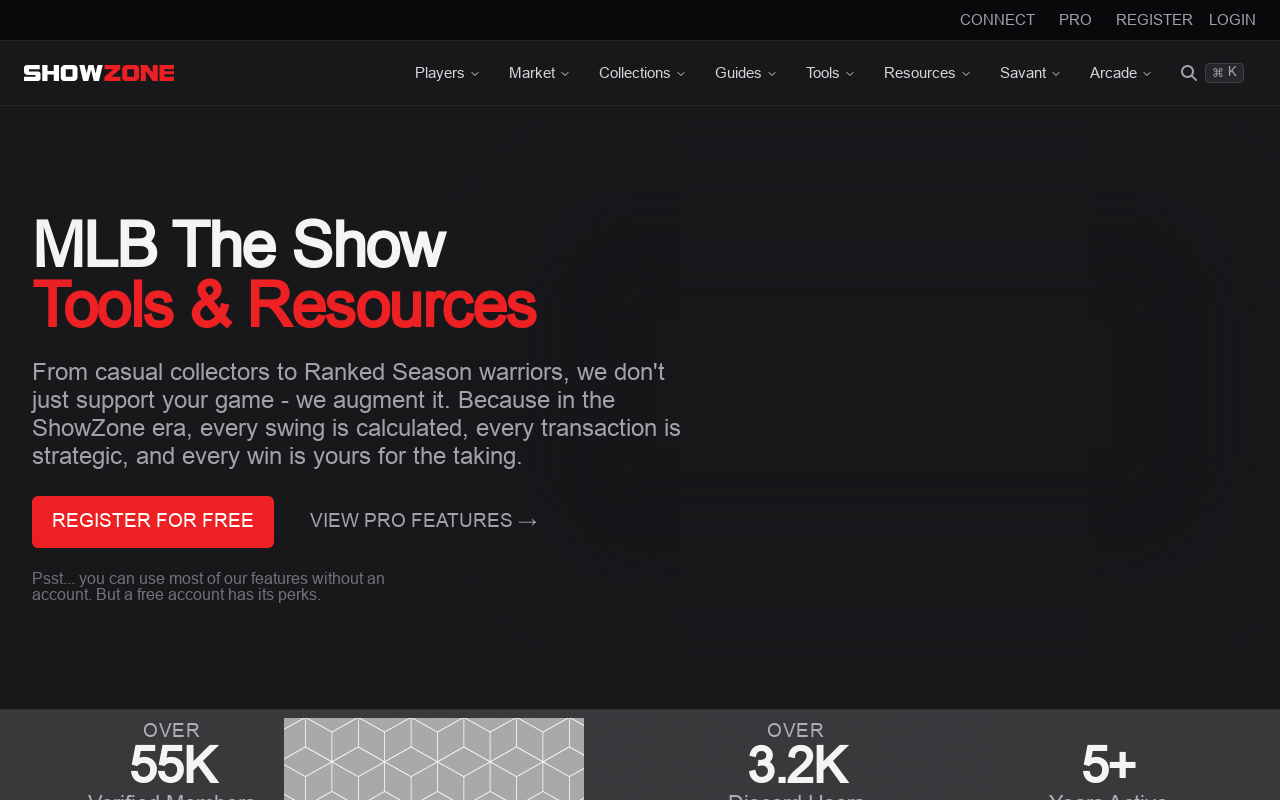The image size is (1280, 800).
Task: Click the 'Tools & Resources' red heading
Action: 284,304
